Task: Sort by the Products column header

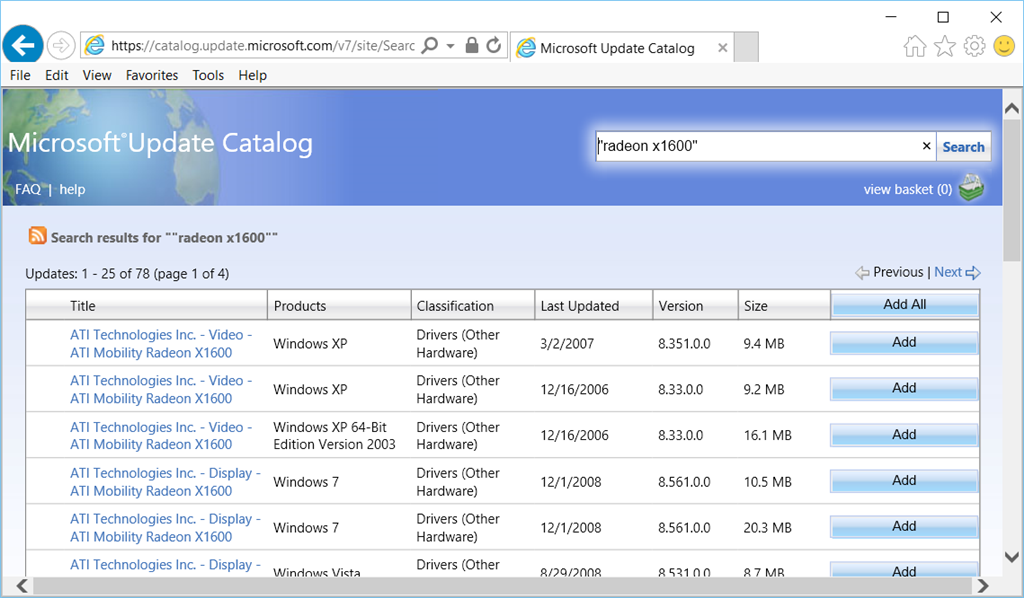Action: pos(340,306)
